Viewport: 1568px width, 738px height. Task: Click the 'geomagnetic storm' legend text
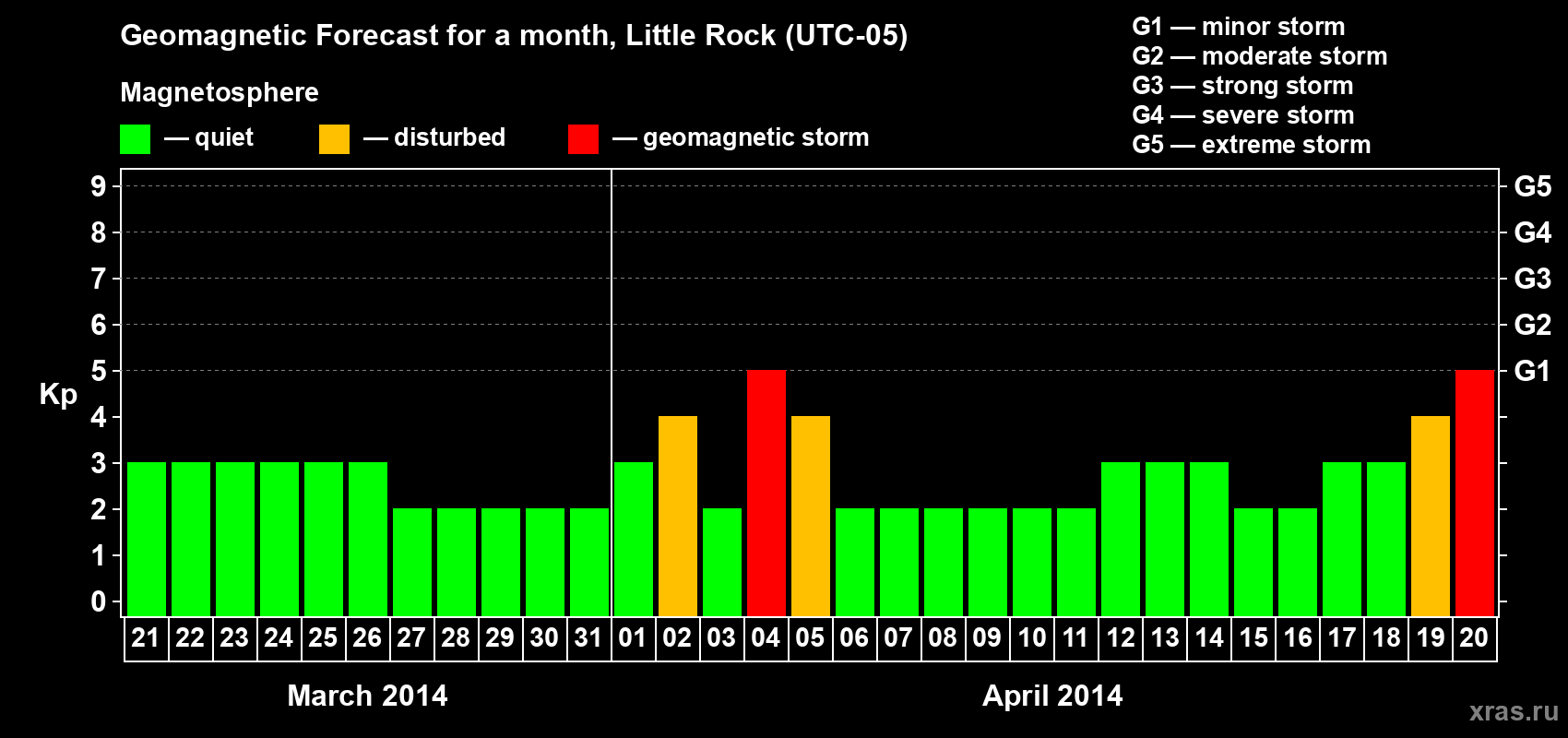[x=756, y=138]
